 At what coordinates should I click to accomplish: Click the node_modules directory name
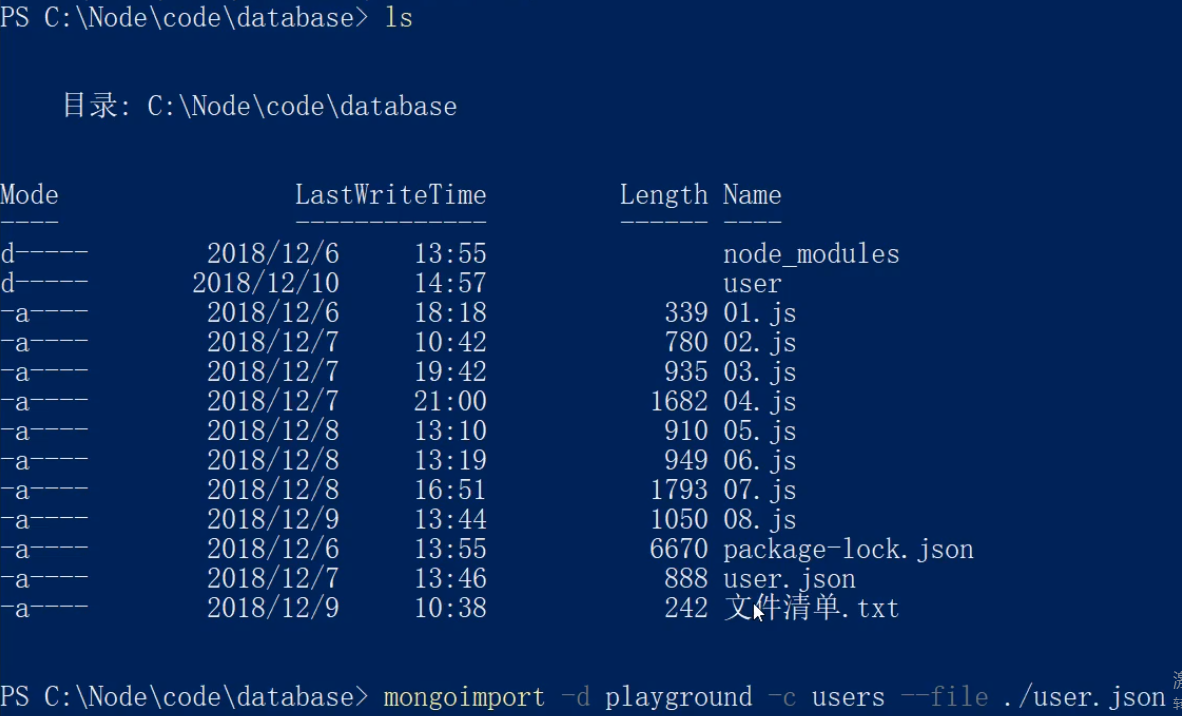[x=811, y=255]
